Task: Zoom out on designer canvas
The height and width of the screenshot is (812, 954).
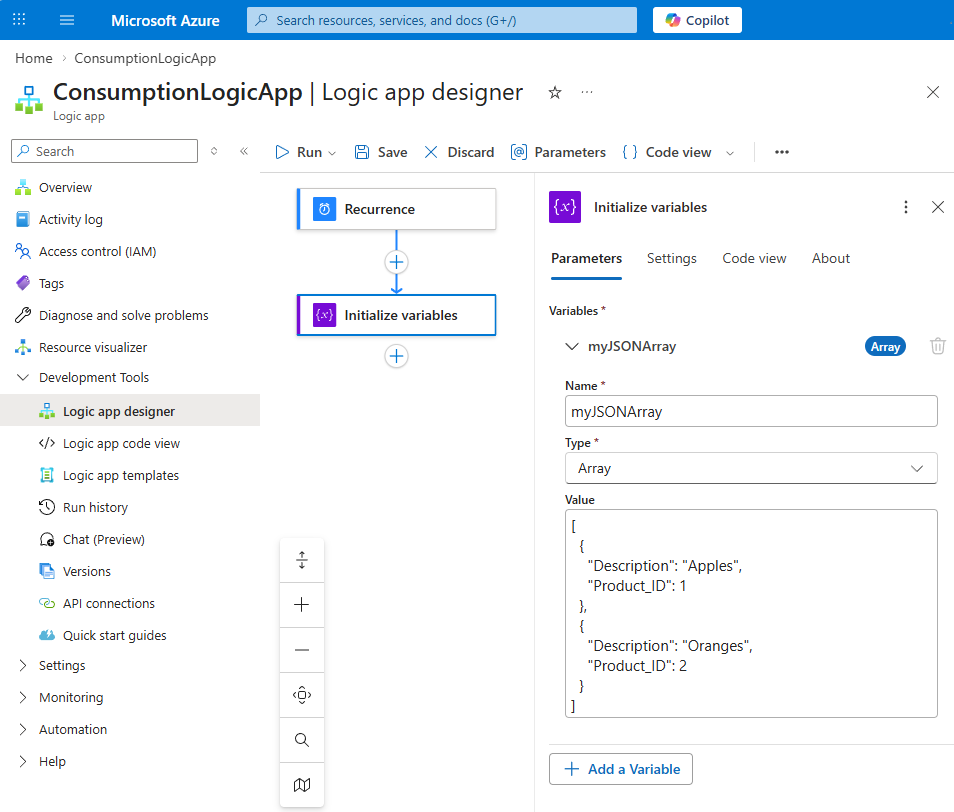Action: [x=302, y=650]
